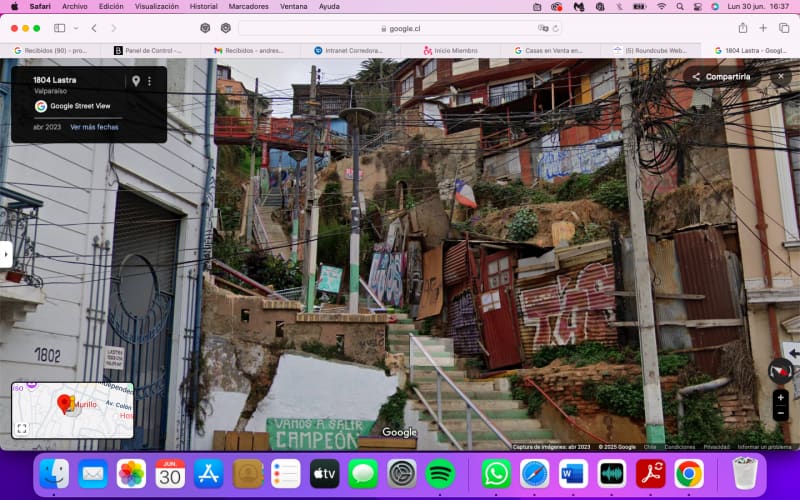Open sidebar options dropdown chevron

(x=76, y=28)
